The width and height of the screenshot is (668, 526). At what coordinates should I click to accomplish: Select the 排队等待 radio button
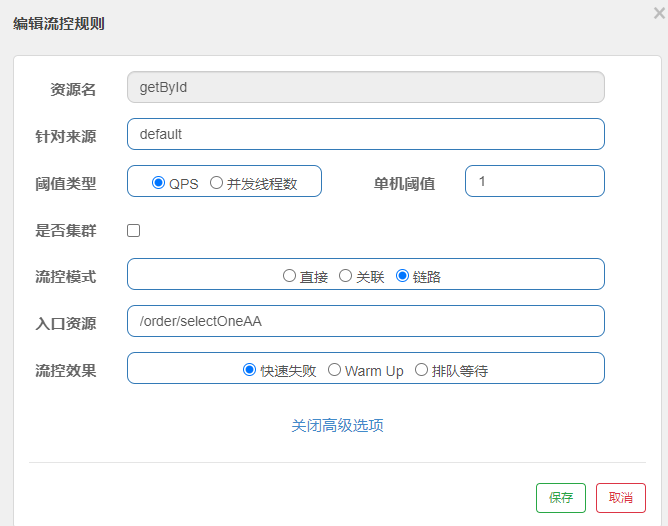[x=421, y=370]
